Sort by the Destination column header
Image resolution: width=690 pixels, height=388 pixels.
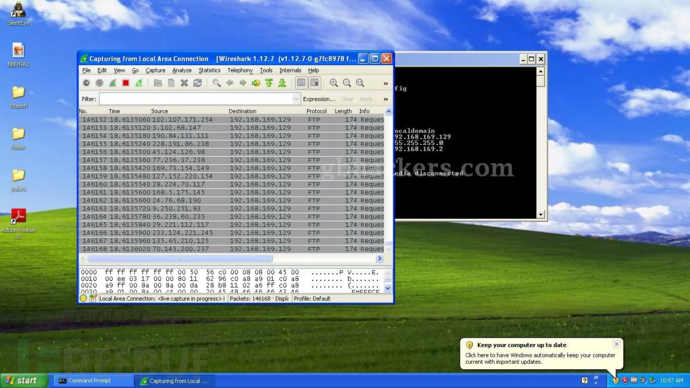[242, 111]
